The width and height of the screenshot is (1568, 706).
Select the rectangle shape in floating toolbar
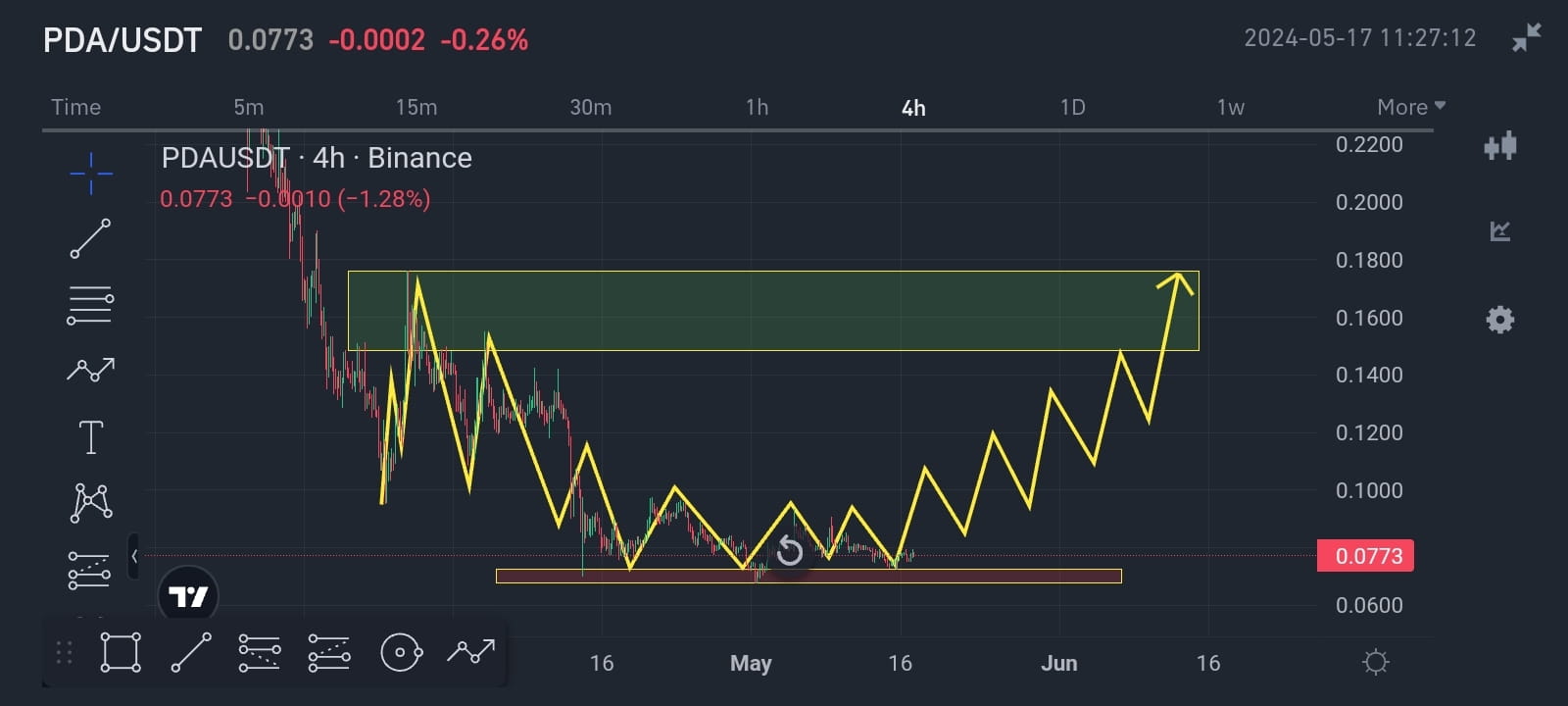pos(121,652)
